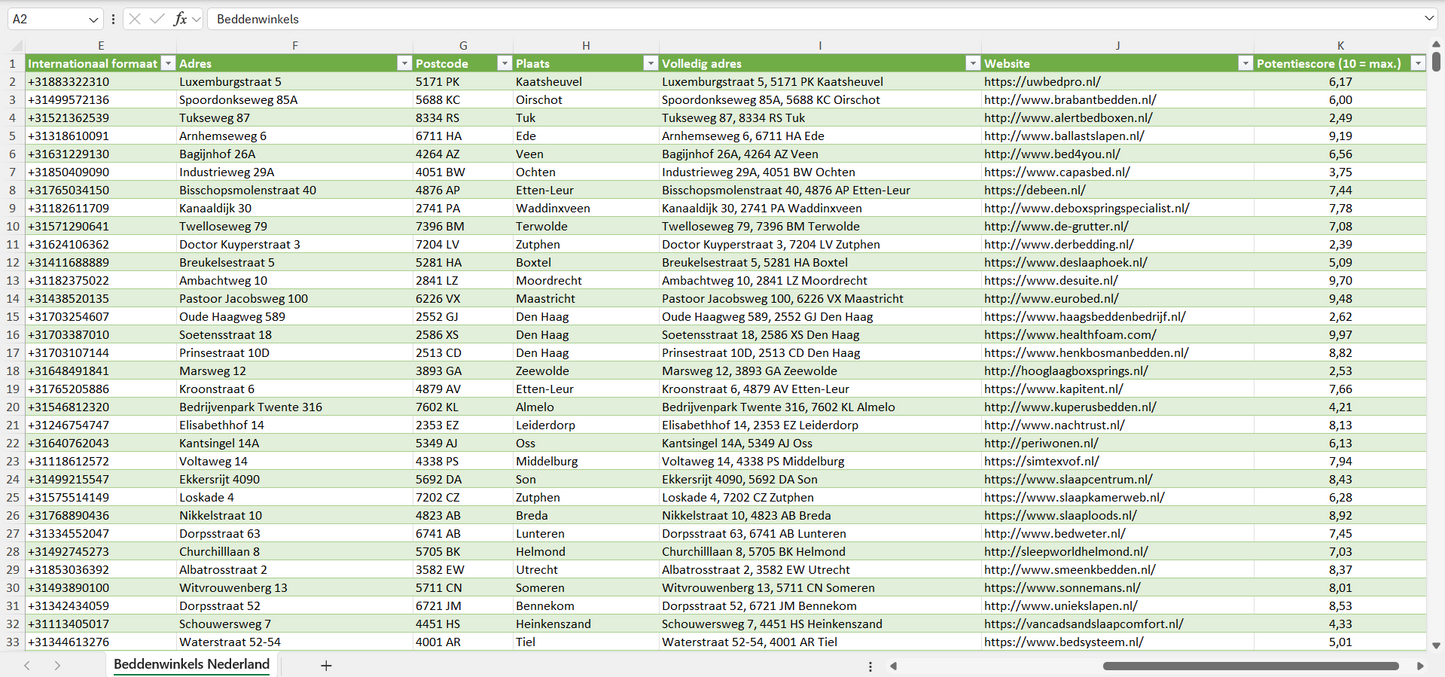The height and width of the screenshot is (677, 1445).
Task: Expand the formula bar with the chevron
Action: point(1429,19)
